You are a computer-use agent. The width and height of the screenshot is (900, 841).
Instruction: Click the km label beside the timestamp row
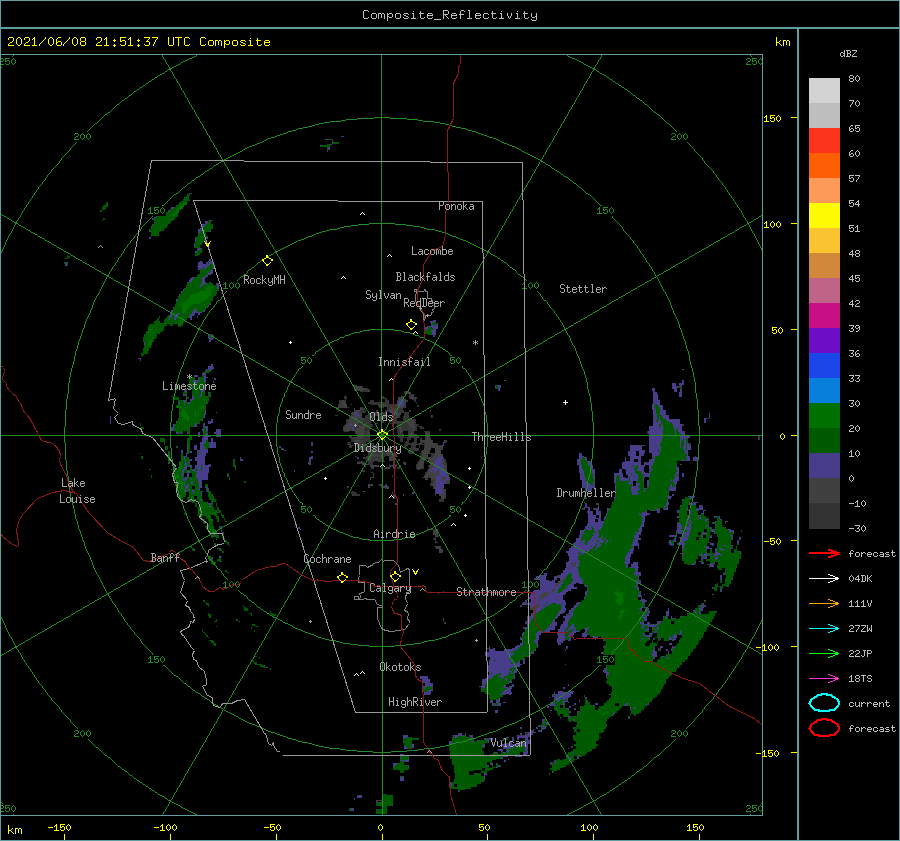pos(782,42)
